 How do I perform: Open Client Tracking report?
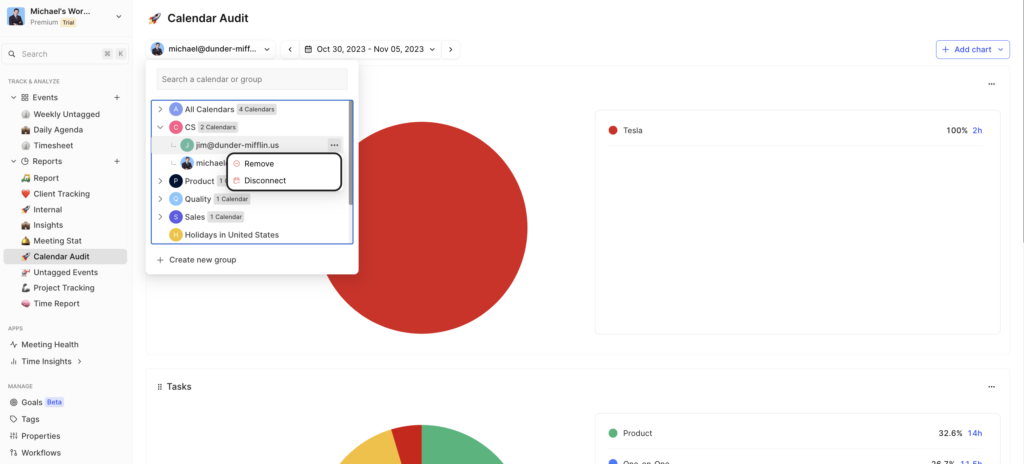[x=61, y=193]
